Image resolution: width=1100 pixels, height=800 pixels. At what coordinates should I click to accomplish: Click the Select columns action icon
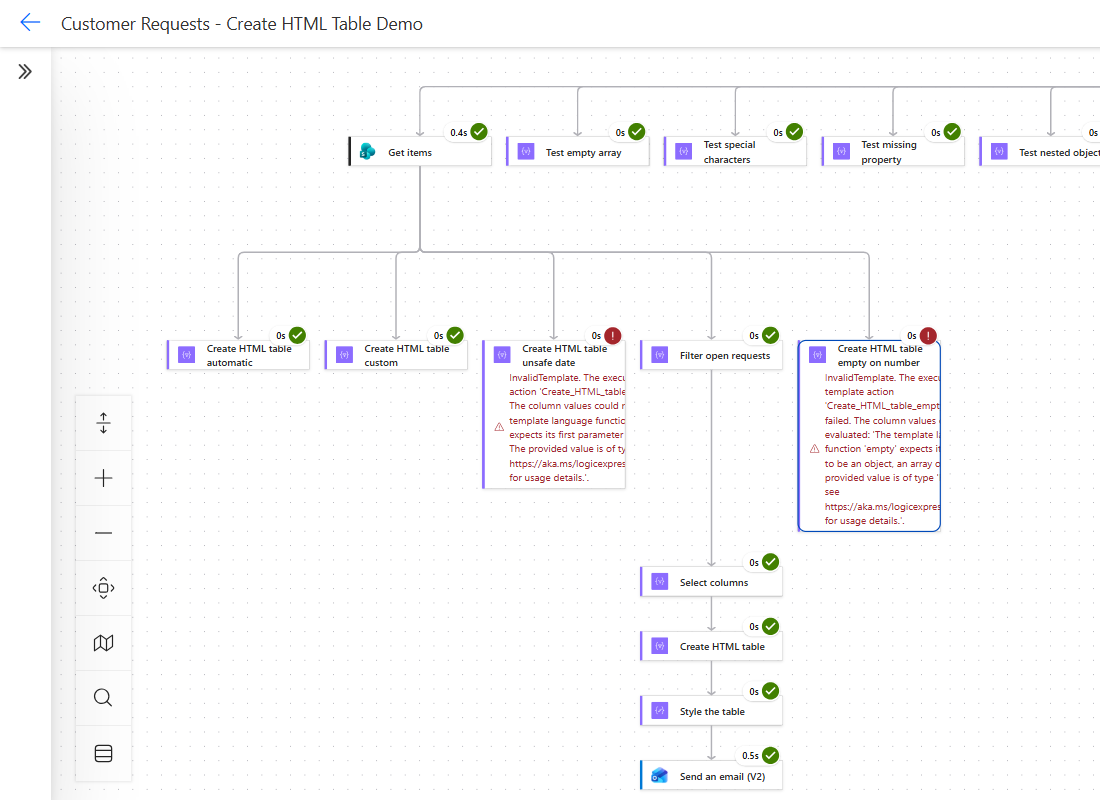[x=660, y=582]
